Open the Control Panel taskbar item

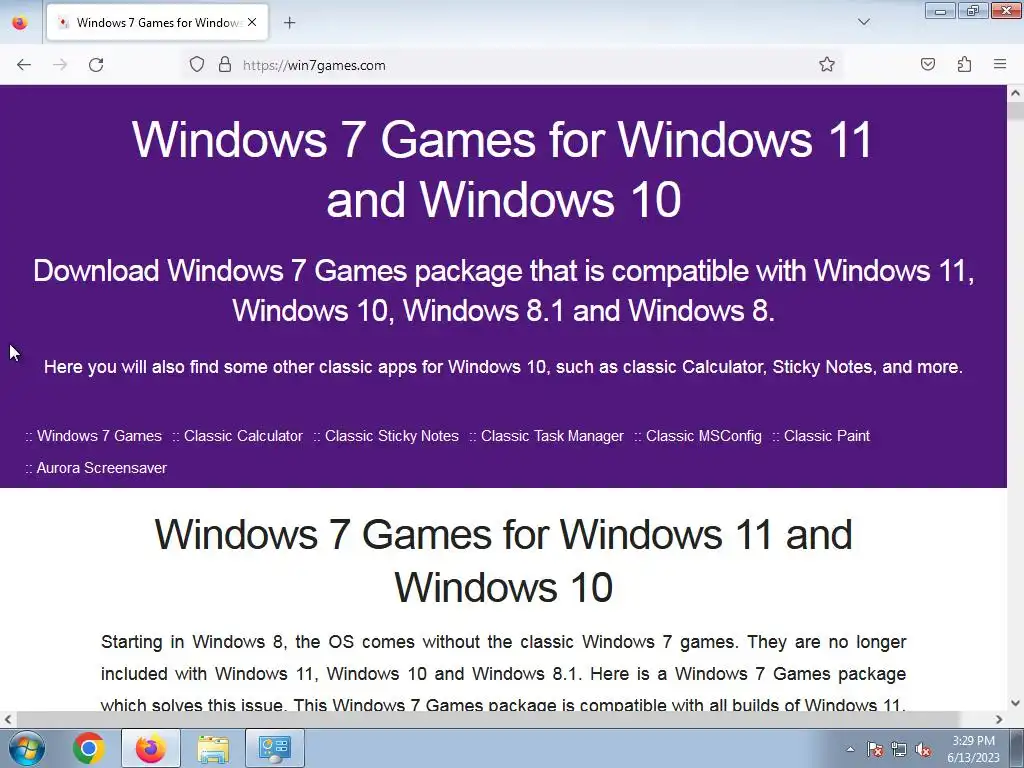click(275, 748)
